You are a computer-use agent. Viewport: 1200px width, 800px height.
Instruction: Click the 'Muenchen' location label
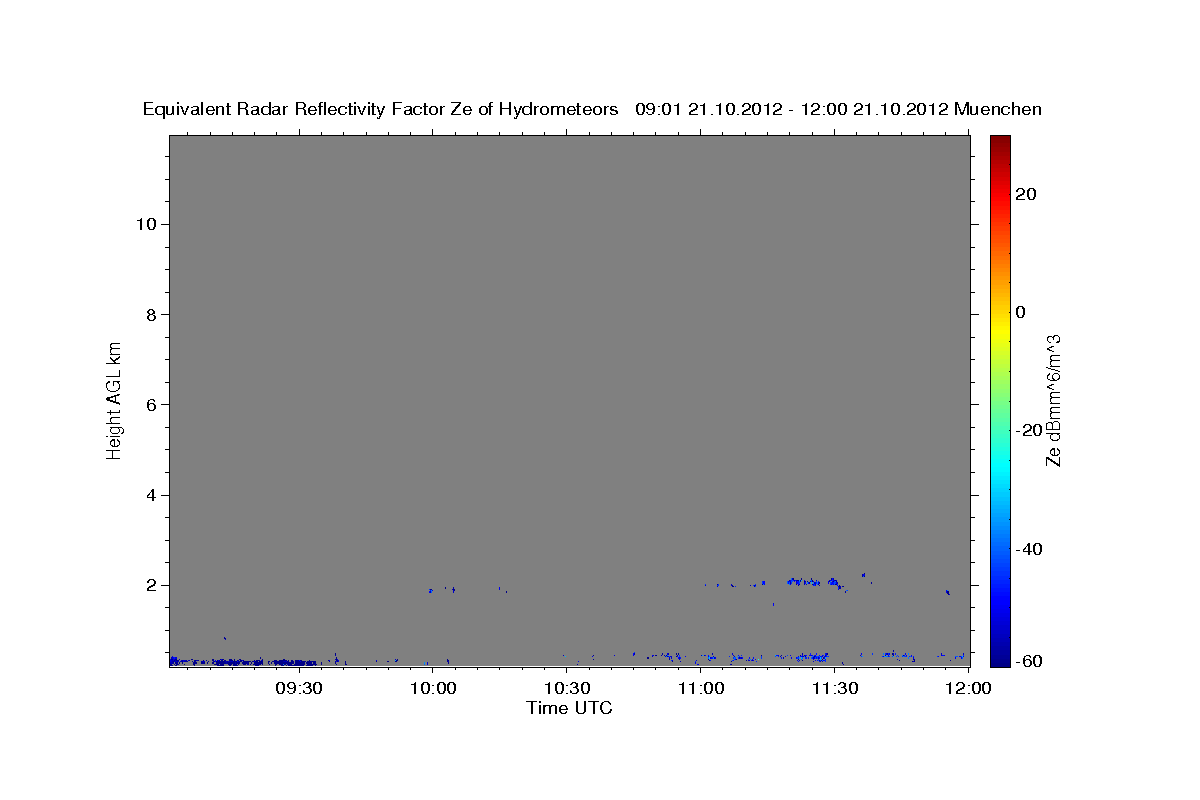(x=998, y=109)
